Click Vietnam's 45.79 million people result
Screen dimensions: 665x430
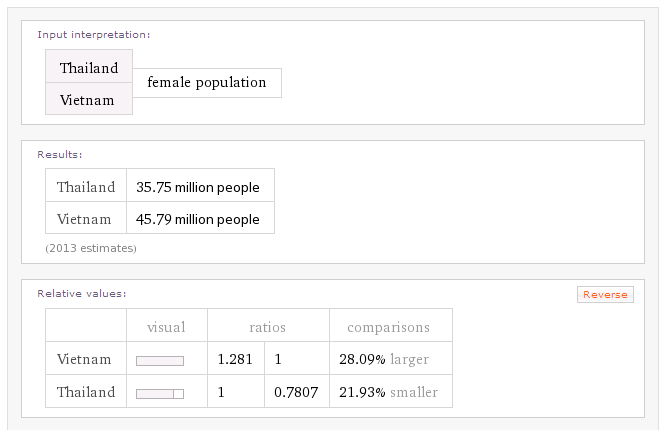[x=198, y=219]
